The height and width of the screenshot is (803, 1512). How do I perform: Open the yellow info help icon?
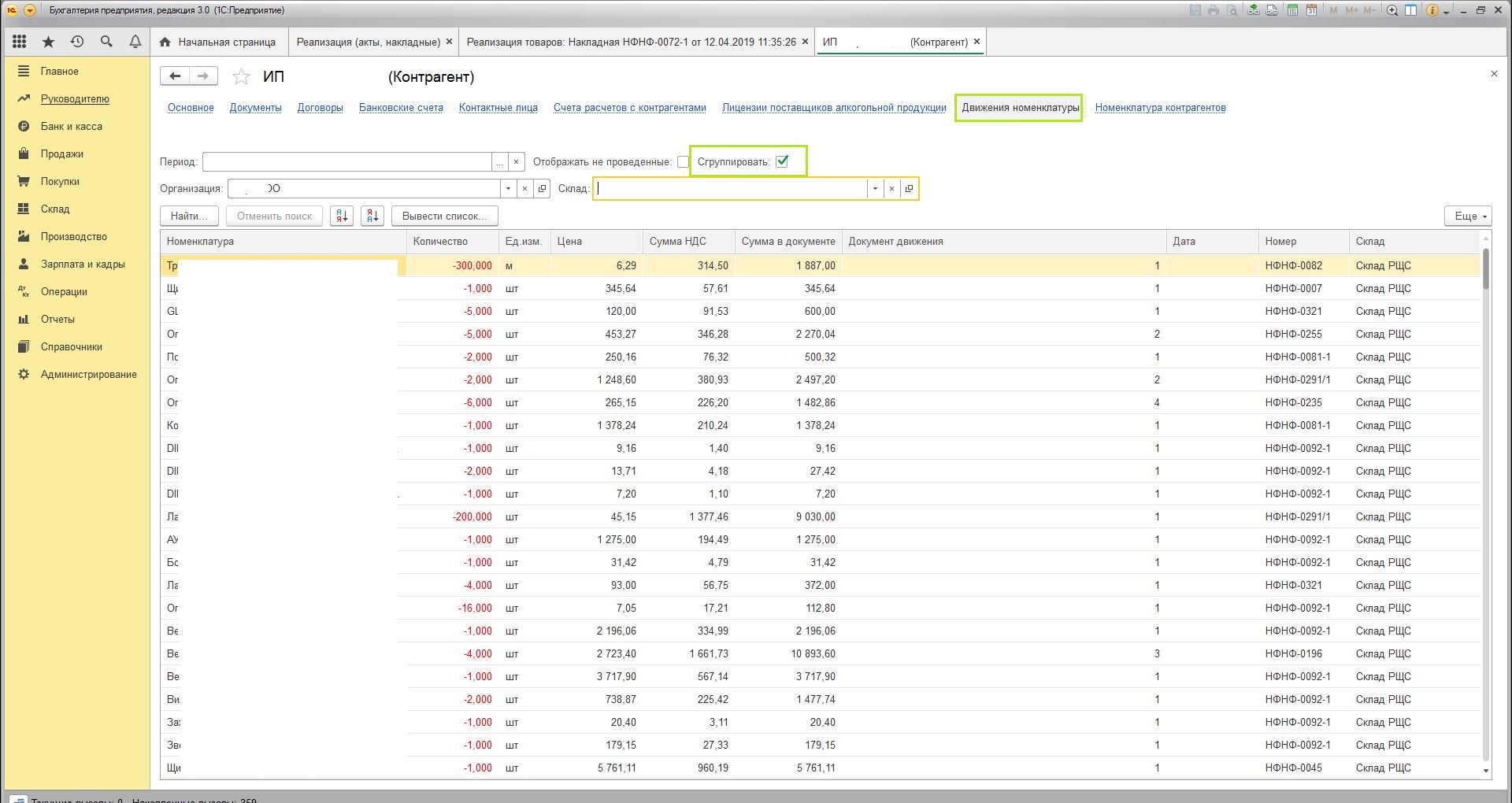[x=1432, y=10]
